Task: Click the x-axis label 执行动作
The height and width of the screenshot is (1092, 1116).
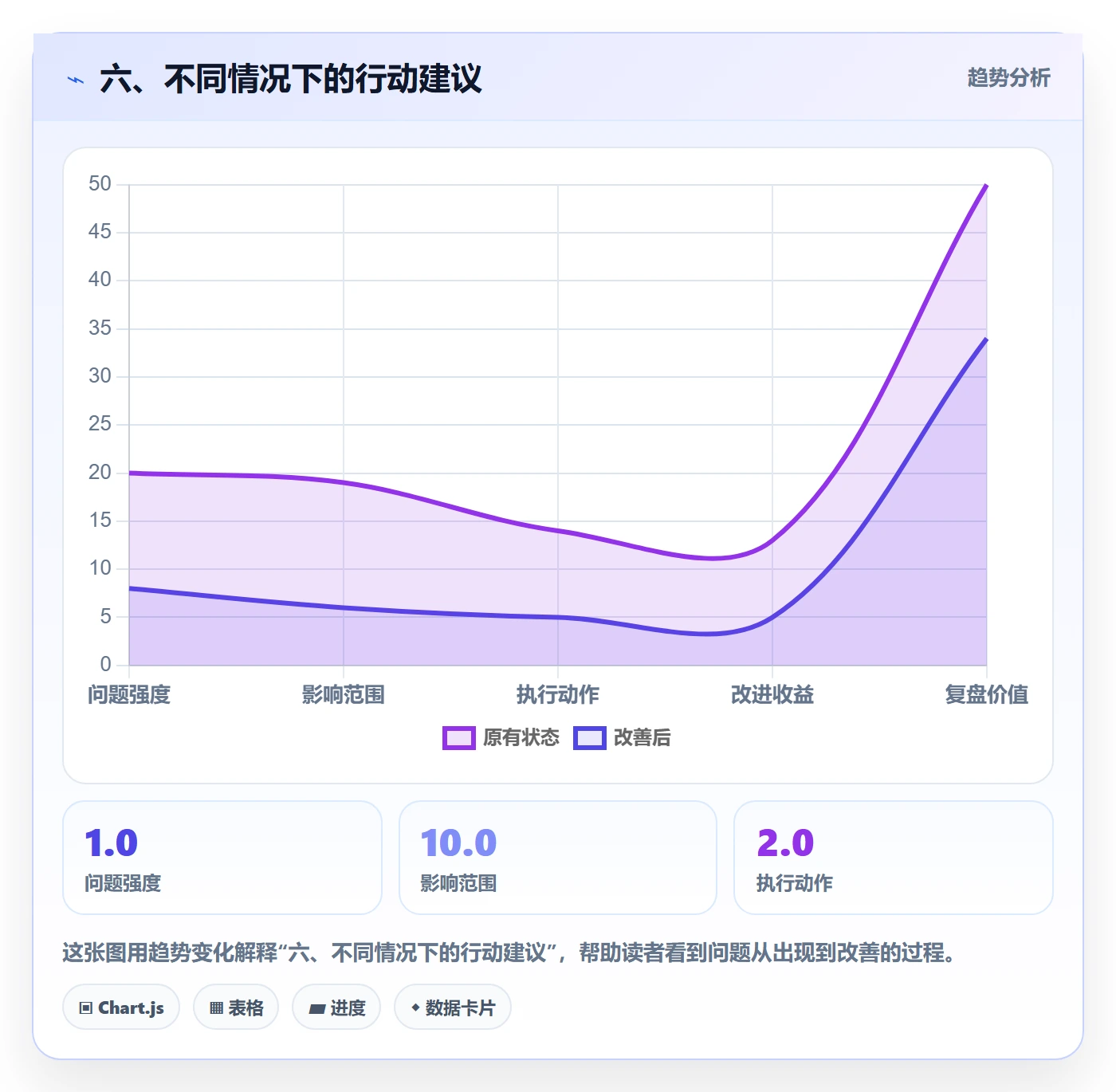Action: click(x=558, y=694)
